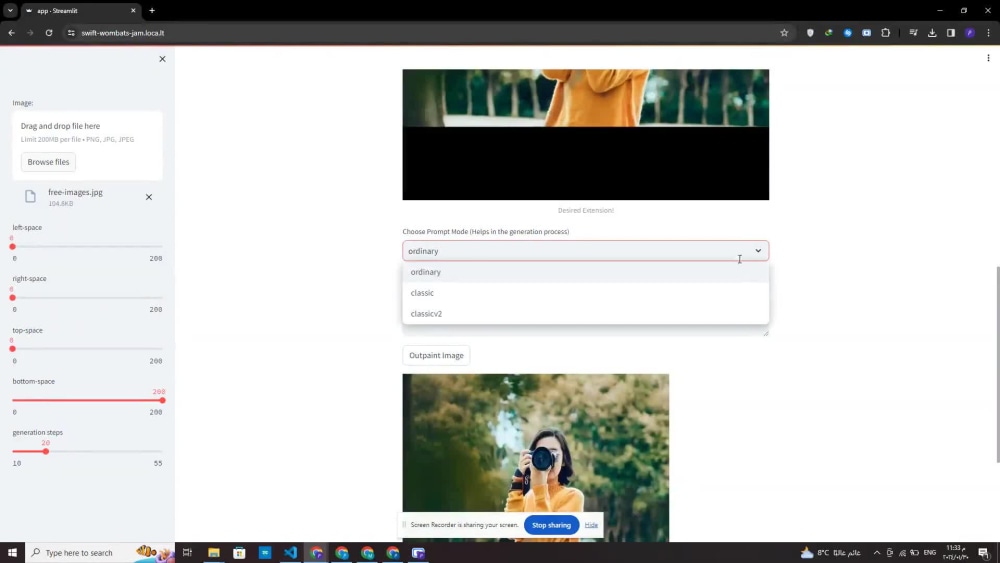The height and width of the screenshot is (563, 1000).
Task: Click the generation steps slider handle
Action: pyautogui.click(x=45, y=451)
